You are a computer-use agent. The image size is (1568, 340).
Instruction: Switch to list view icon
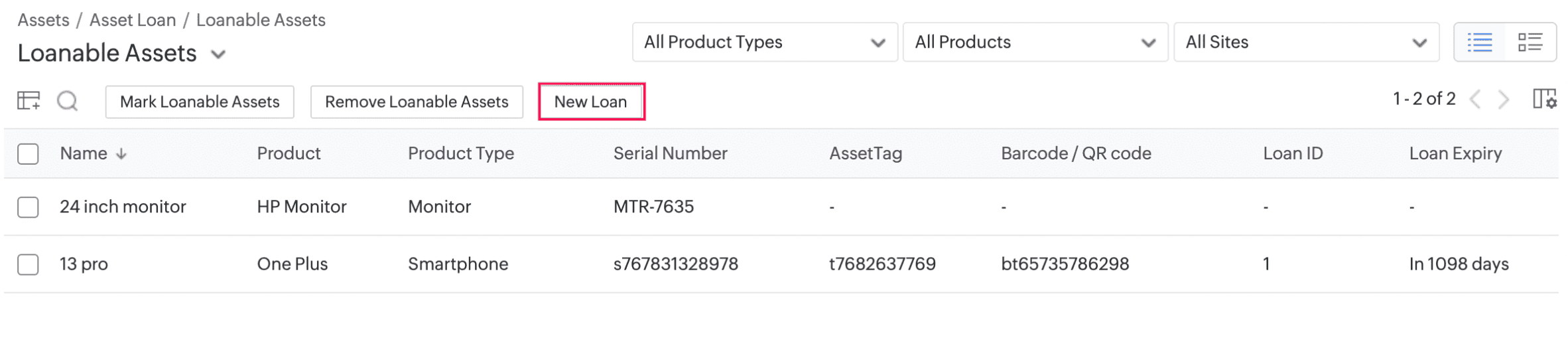(1480, 42)
